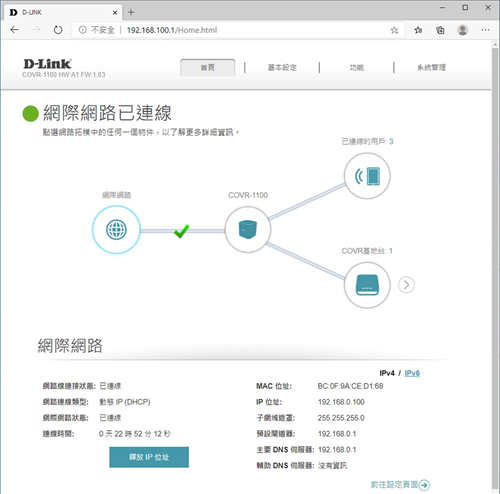Viewport: 500px width, 494px height.
Task: Open the browser profile avatar
Action: [x=462, y=30]
